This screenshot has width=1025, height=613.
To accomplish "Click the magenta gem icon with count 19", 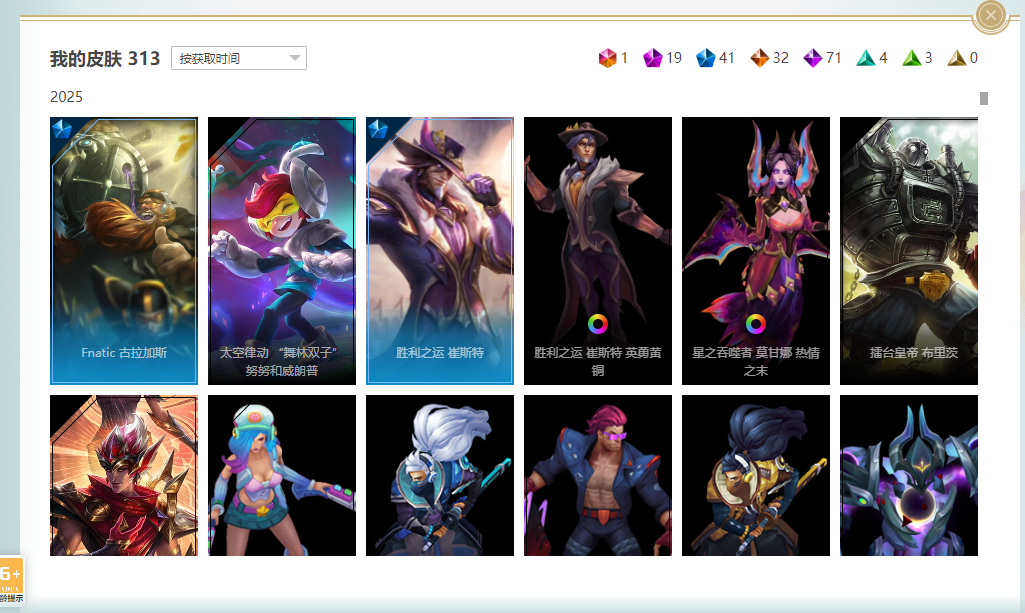I will 652,58.
